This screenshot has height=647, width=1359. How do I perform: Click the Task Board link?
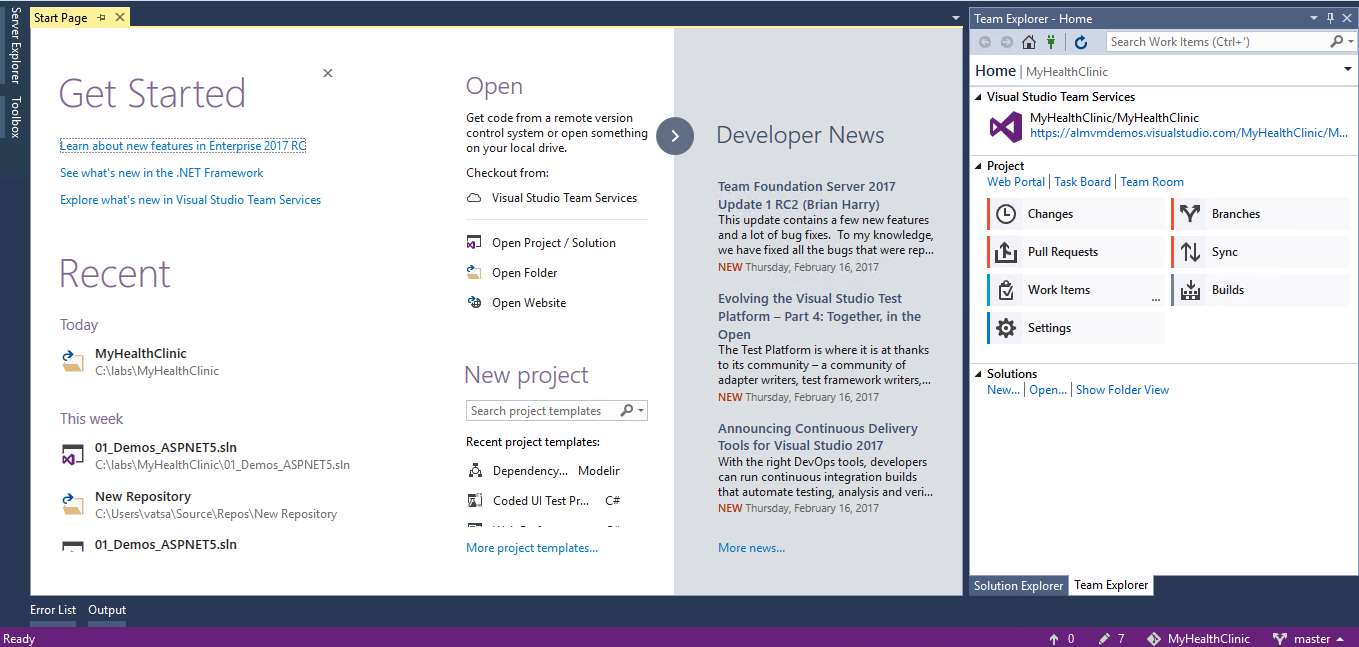pos(1083,182)
